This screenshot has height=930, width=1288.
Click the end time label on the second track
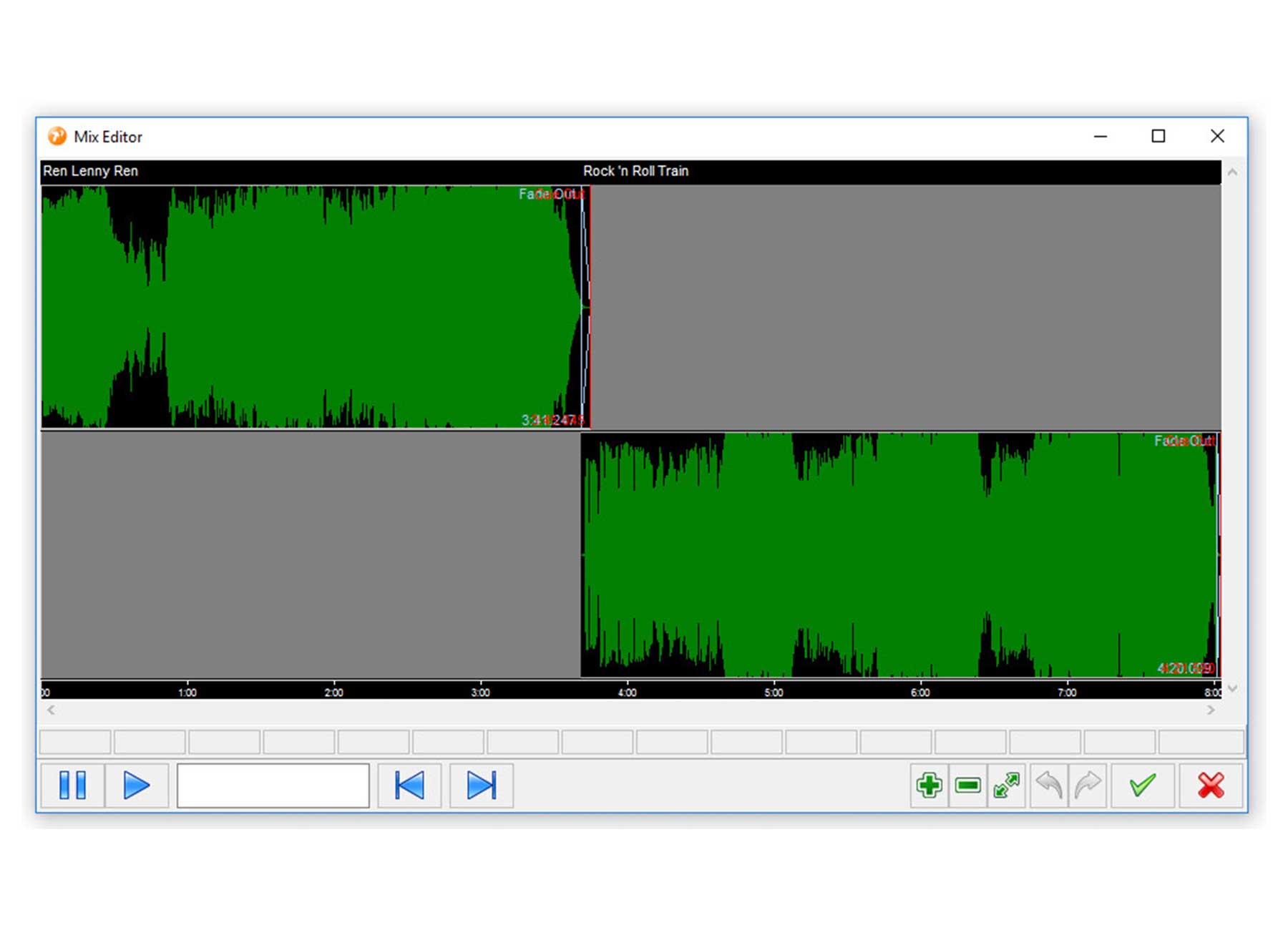tap(1186, 668)
